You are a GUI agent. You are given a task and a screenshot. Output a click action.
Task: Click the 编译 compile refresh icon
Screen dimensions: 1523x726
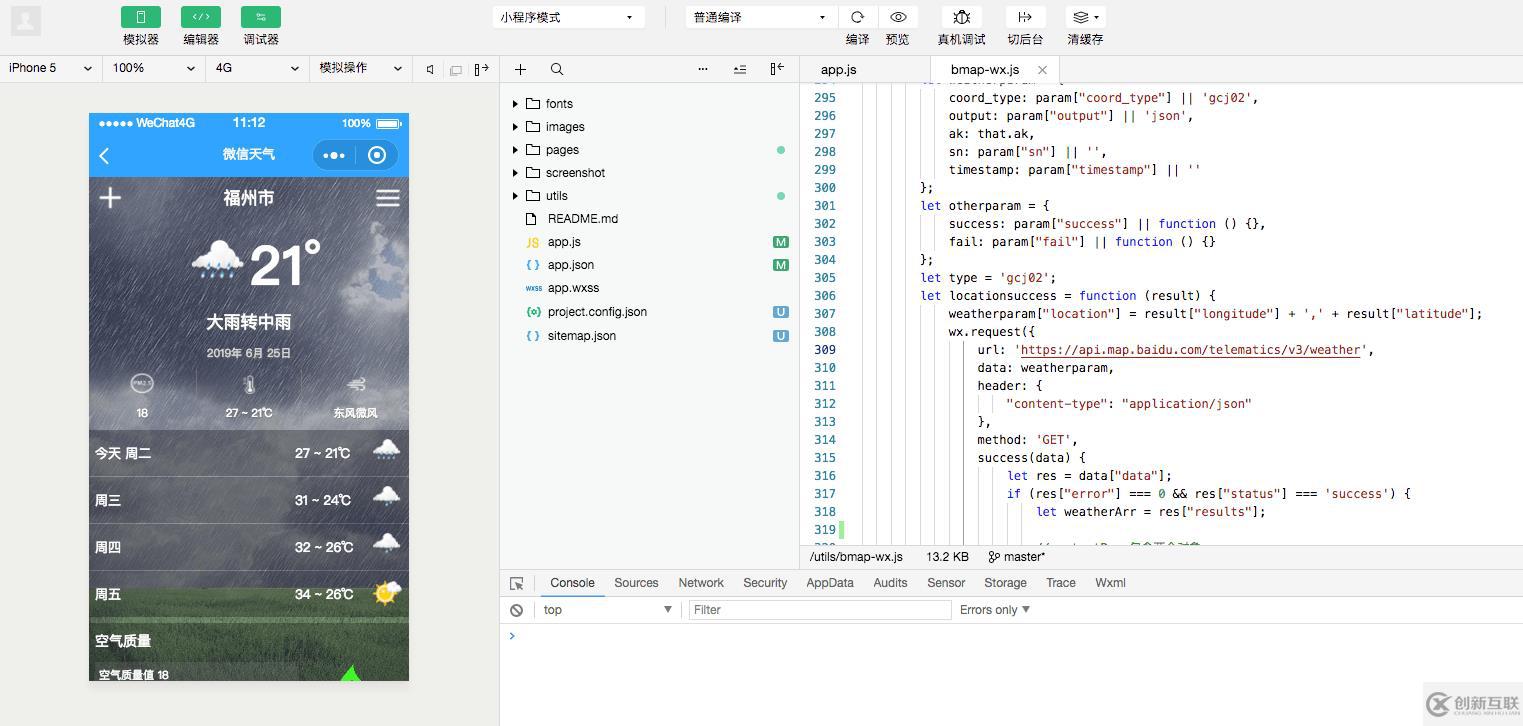pyautogui.click(x=857, y=17)
